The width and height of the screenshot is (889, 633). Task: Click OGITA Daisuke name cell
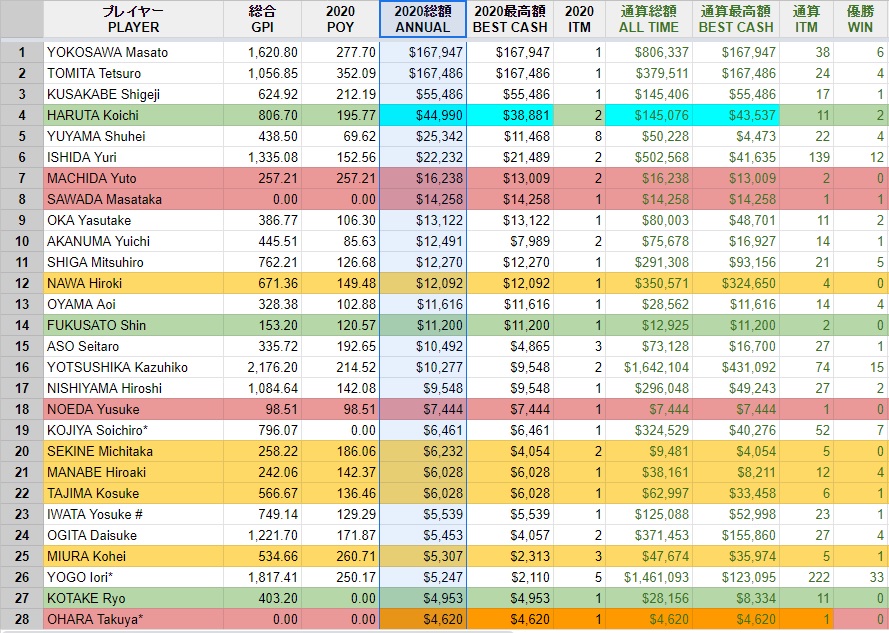tap(133, 535)
